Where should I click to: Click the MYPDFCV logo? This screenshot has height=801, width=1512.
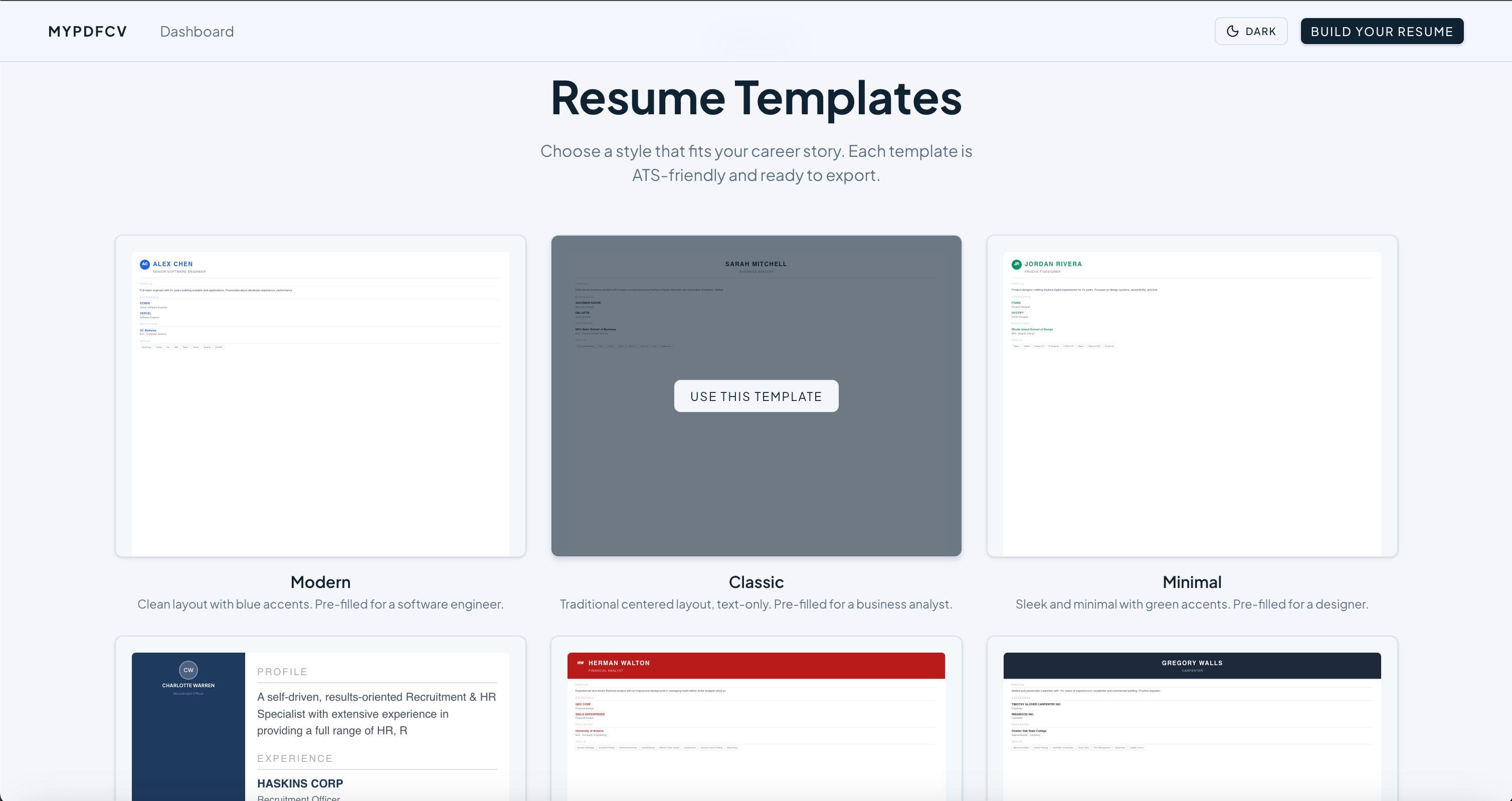click(87, 32)
